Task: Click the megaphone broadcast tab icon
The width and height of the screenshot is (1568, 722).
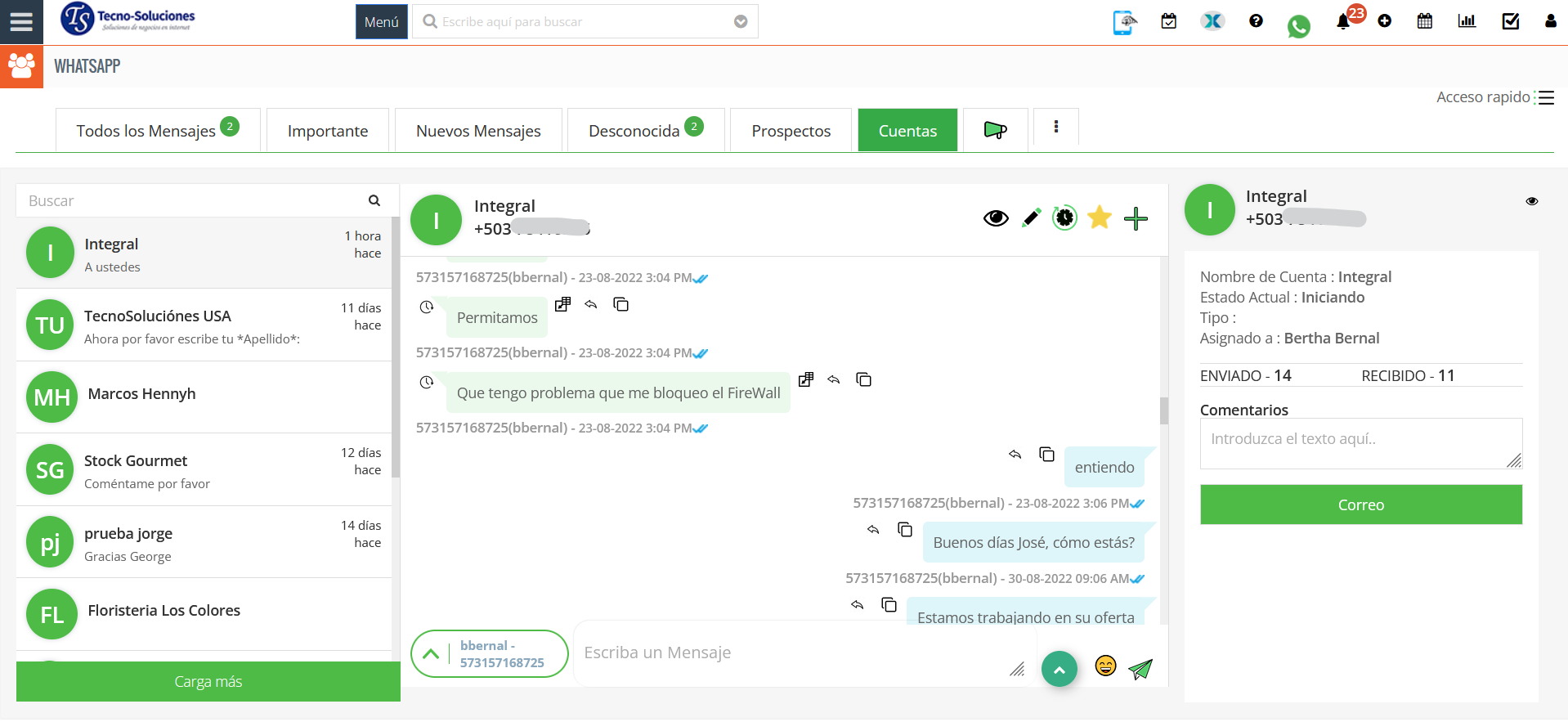Action: coord(995,130)
